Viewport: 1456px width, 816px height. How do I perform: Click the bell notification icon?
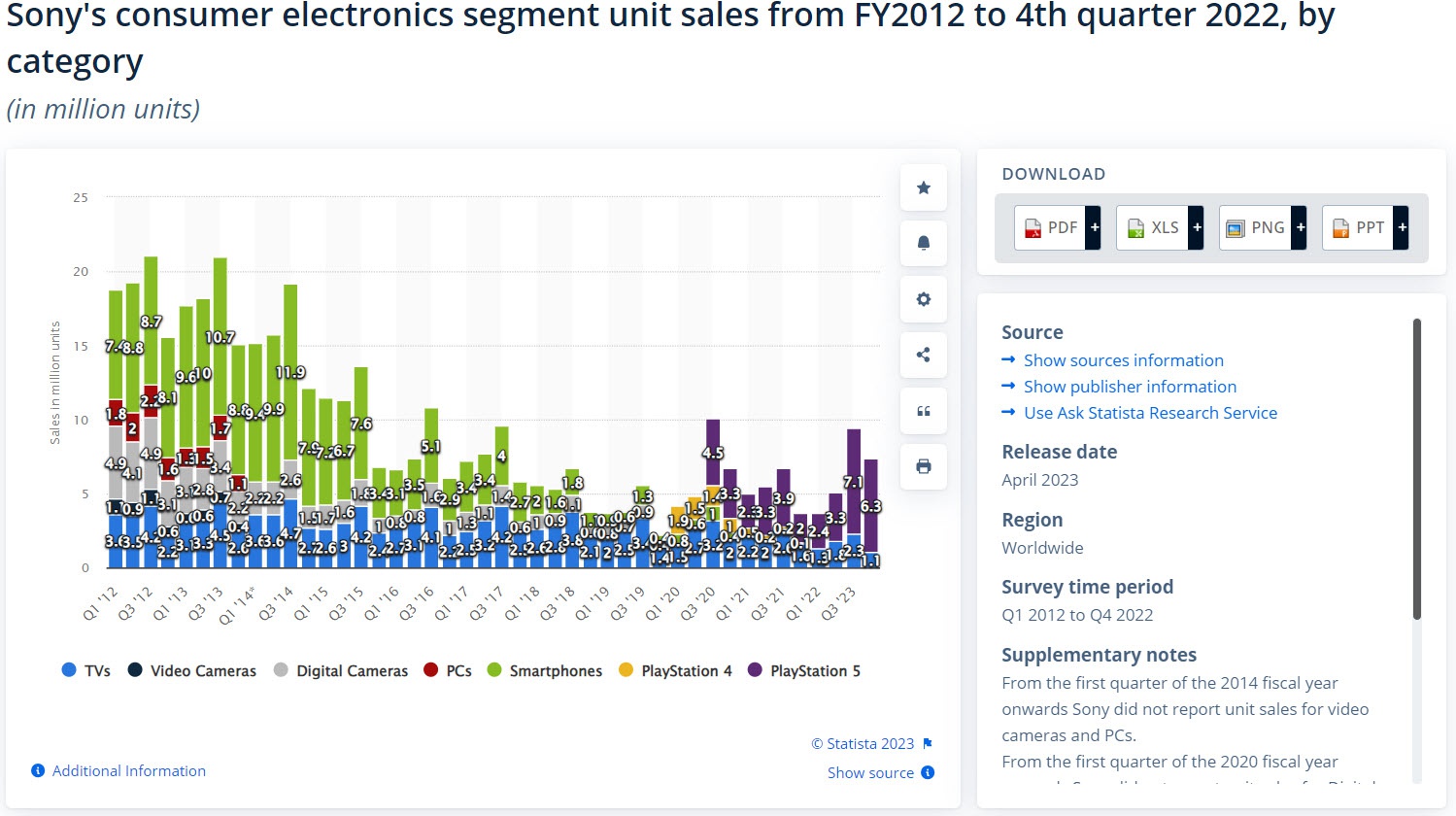tap(924, 243)
